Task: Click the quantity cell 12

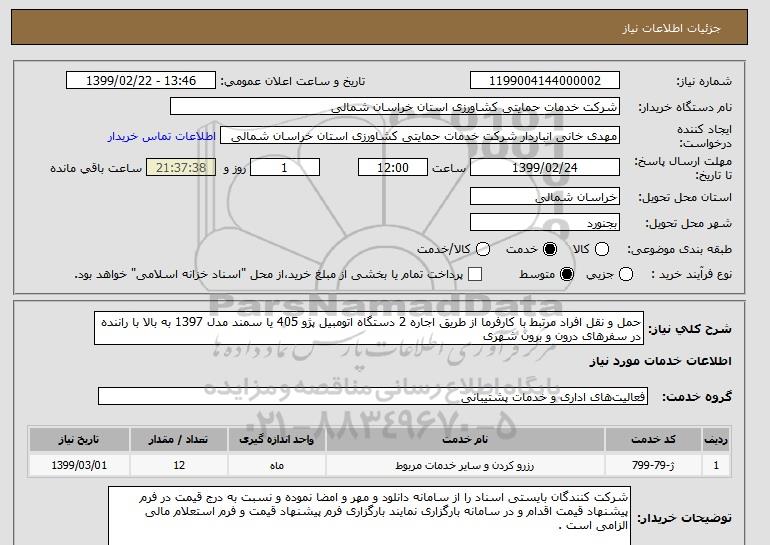Action: tap(179, 465)
